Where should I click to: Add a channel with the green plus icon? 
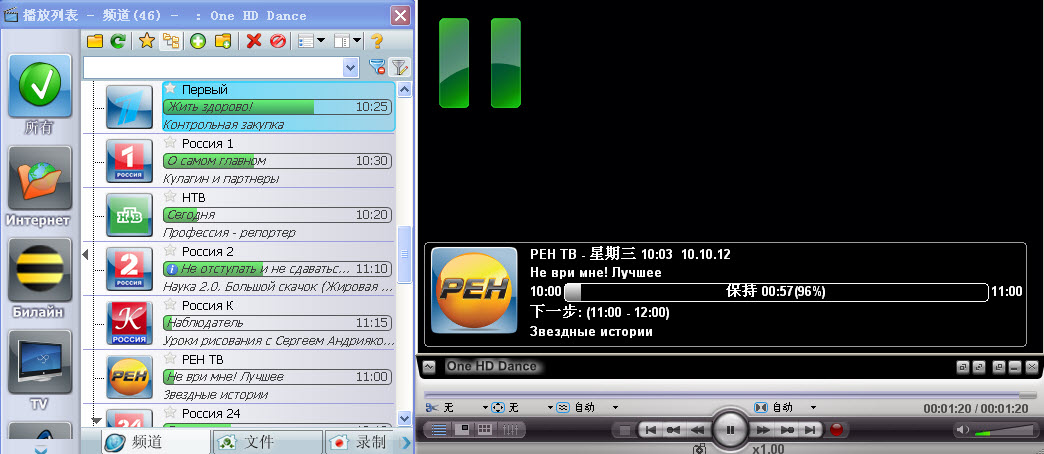coord(198,41)
